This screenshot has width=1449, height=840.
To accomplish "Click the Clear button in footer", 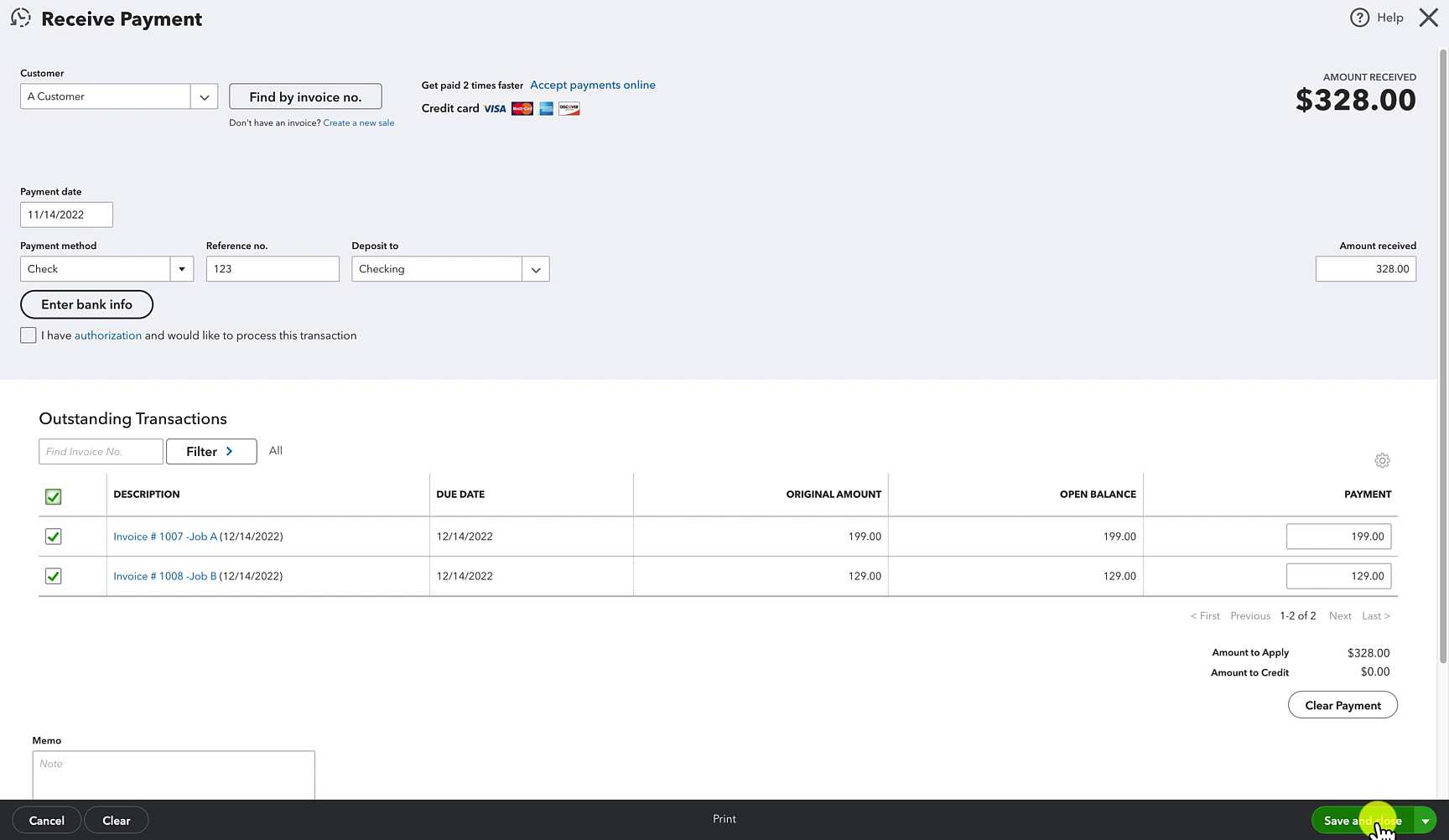I will (117, 821).
